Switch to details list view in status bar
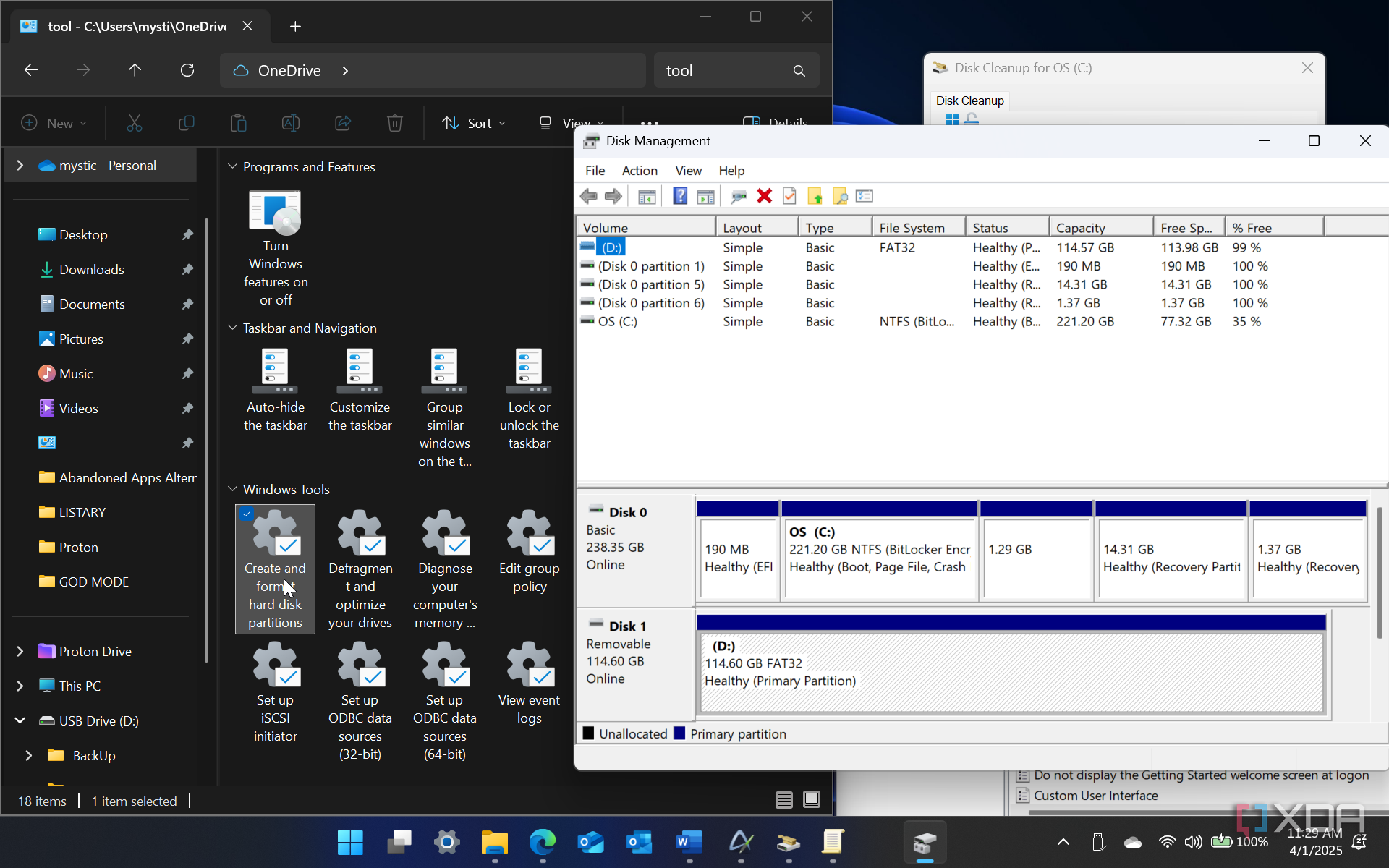 click(x=784, y=800)
